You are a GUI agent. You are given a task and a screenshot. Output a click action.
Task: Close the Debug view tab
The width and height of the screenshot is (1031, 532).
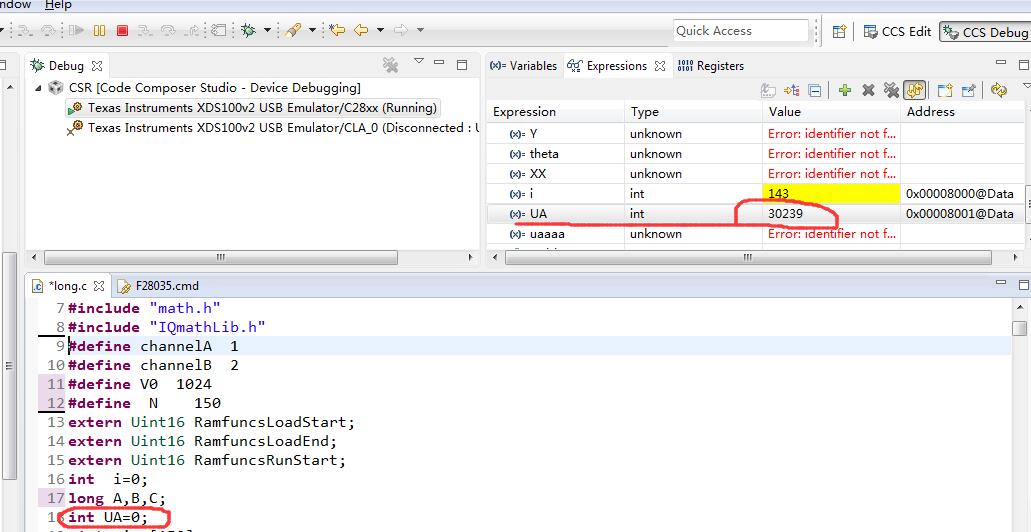(97, 66)
